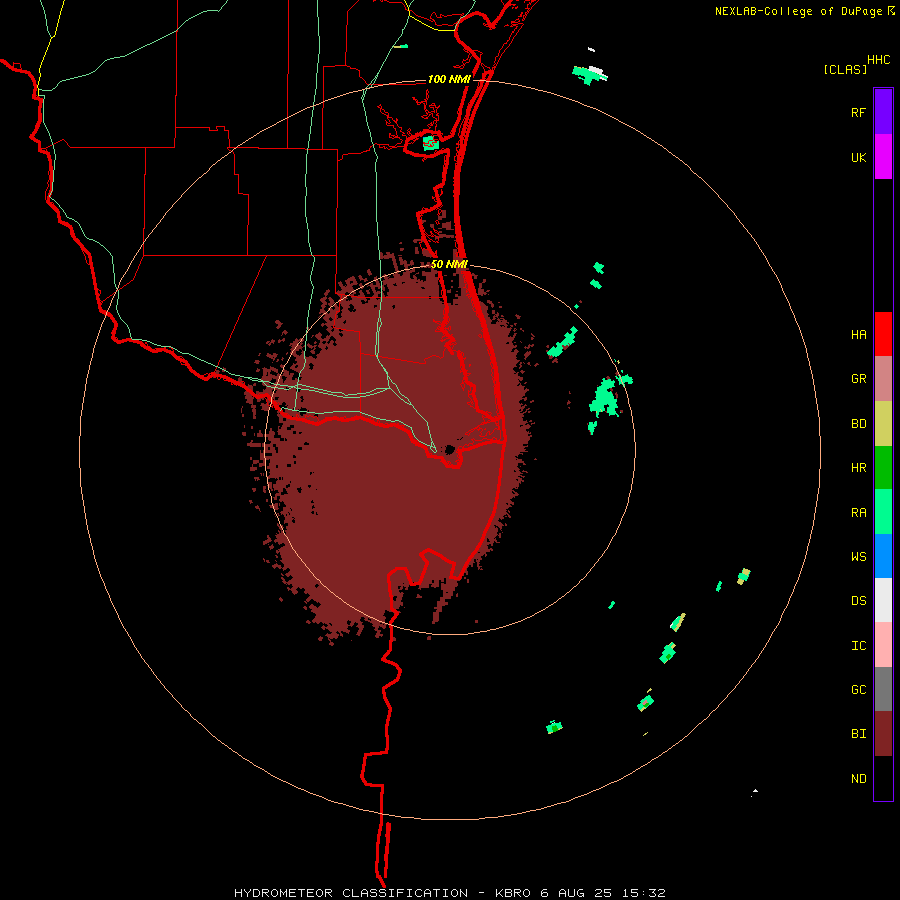
Task: Click the ND black legend swatch
Action: tap(883, 778)
